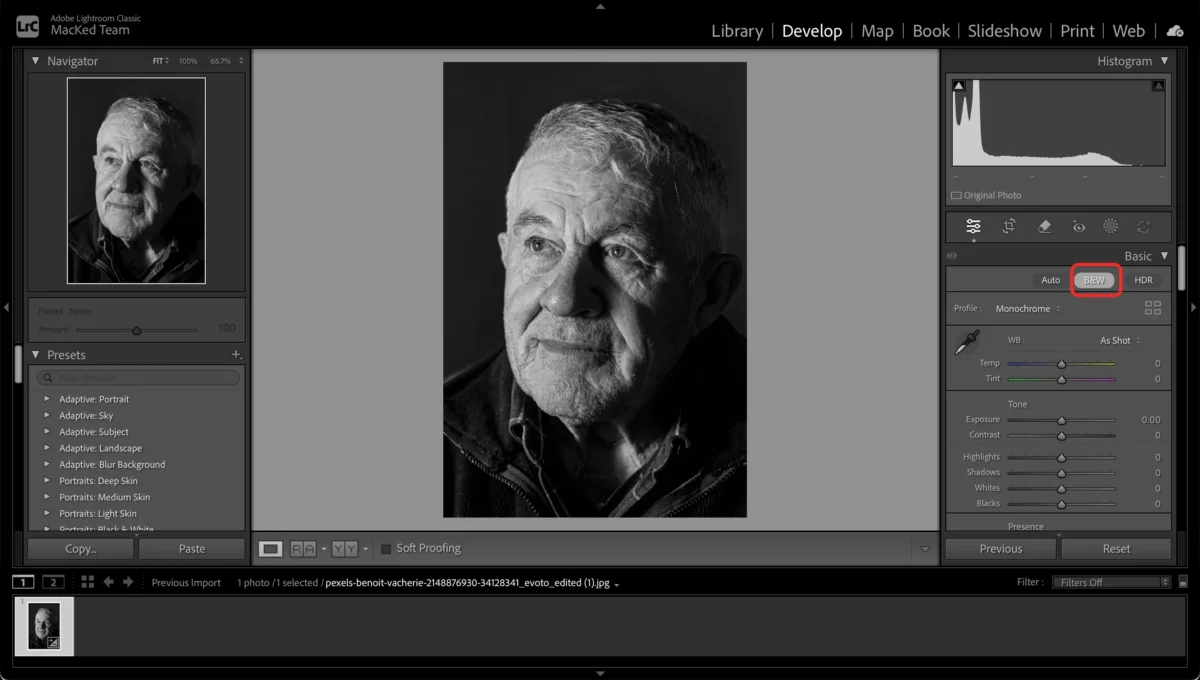Click the Reset button
1200x680 pixels.
point(1116,548)
